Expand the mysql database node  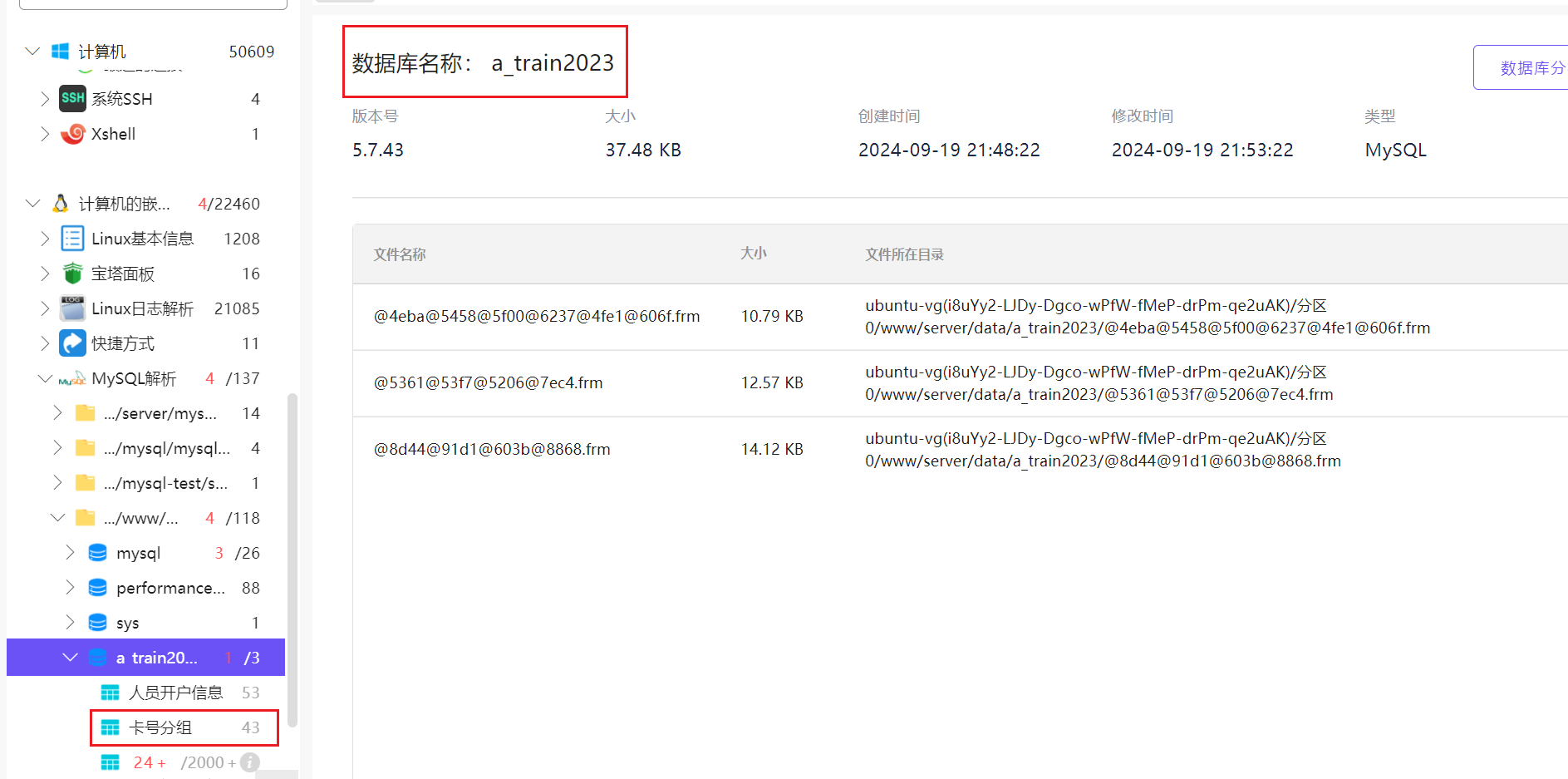(x=70, y=553)
